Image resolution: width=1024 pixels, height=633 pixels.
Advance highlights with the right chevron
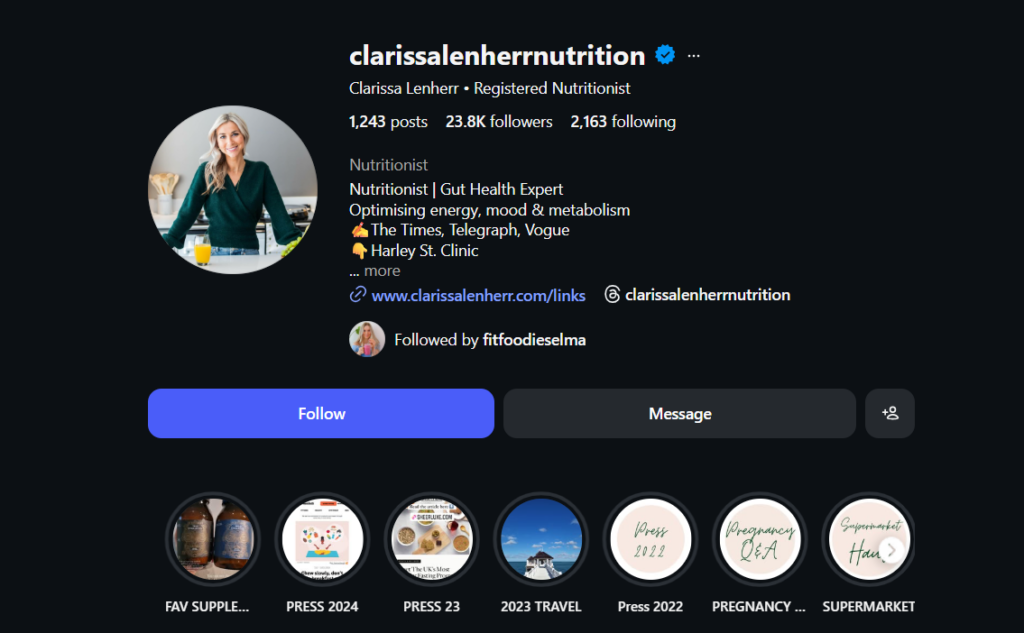[891, 550]
